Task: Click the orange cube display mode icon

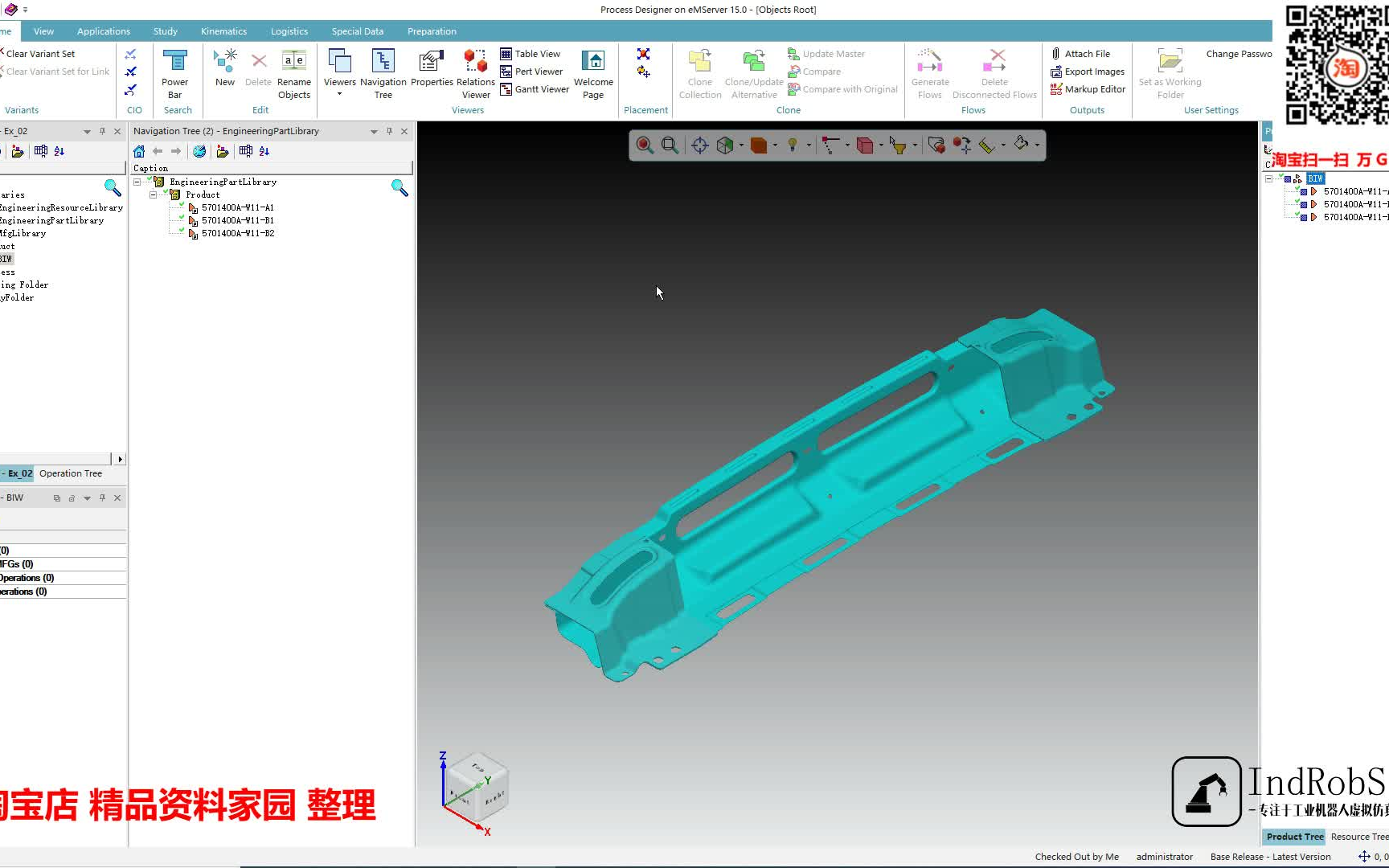Action: pos(758,145)
